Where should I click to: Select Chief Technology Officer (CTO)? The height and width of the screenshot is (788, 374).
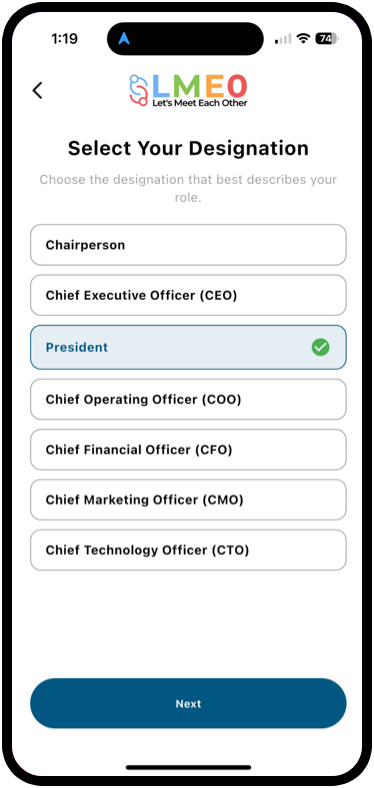tap(189, 550)
